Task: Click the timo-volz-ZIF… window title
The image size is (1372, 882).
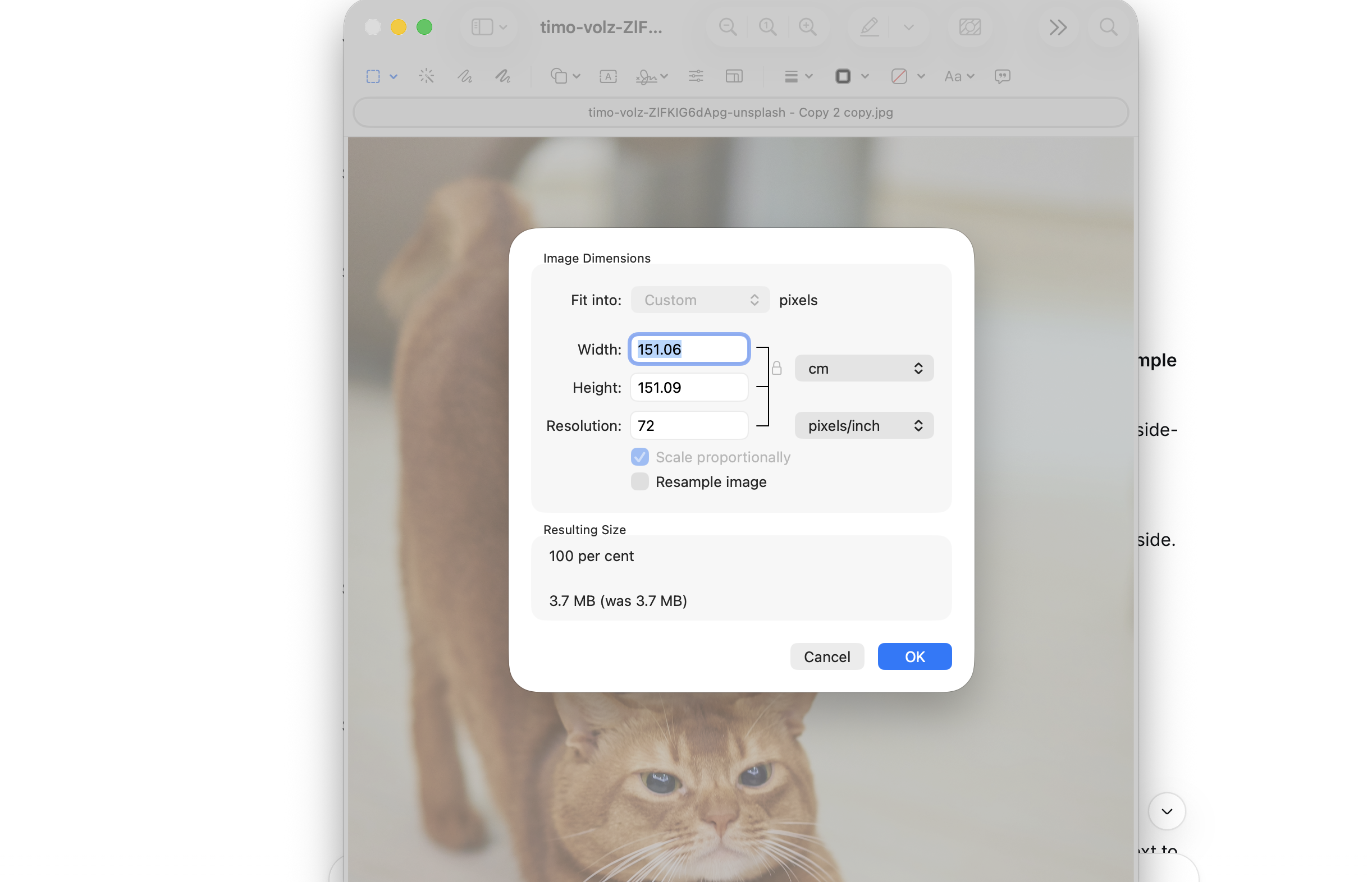Action: pos(601,27)
